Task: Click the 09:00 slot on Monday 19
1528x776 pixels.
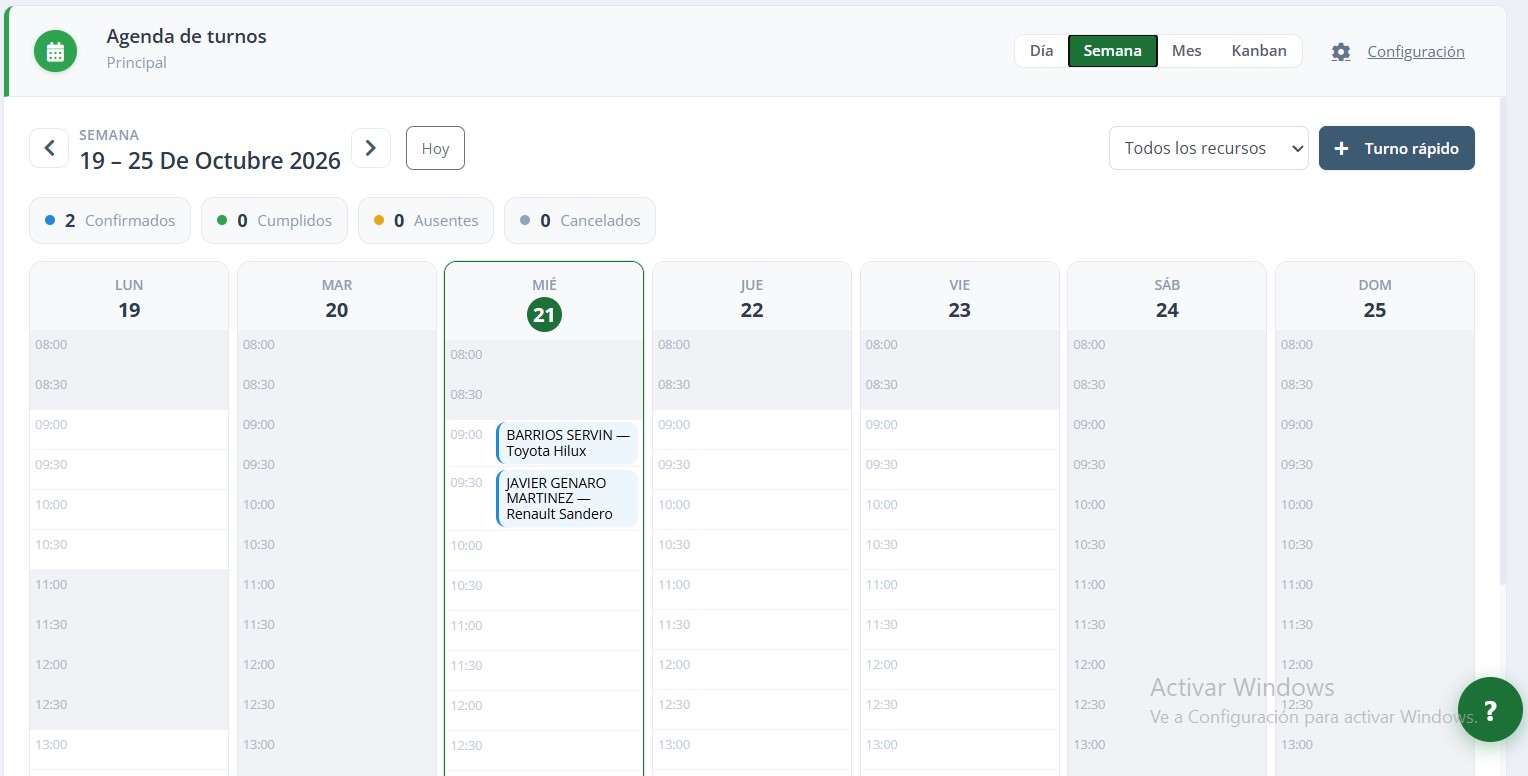Action: 129,430
